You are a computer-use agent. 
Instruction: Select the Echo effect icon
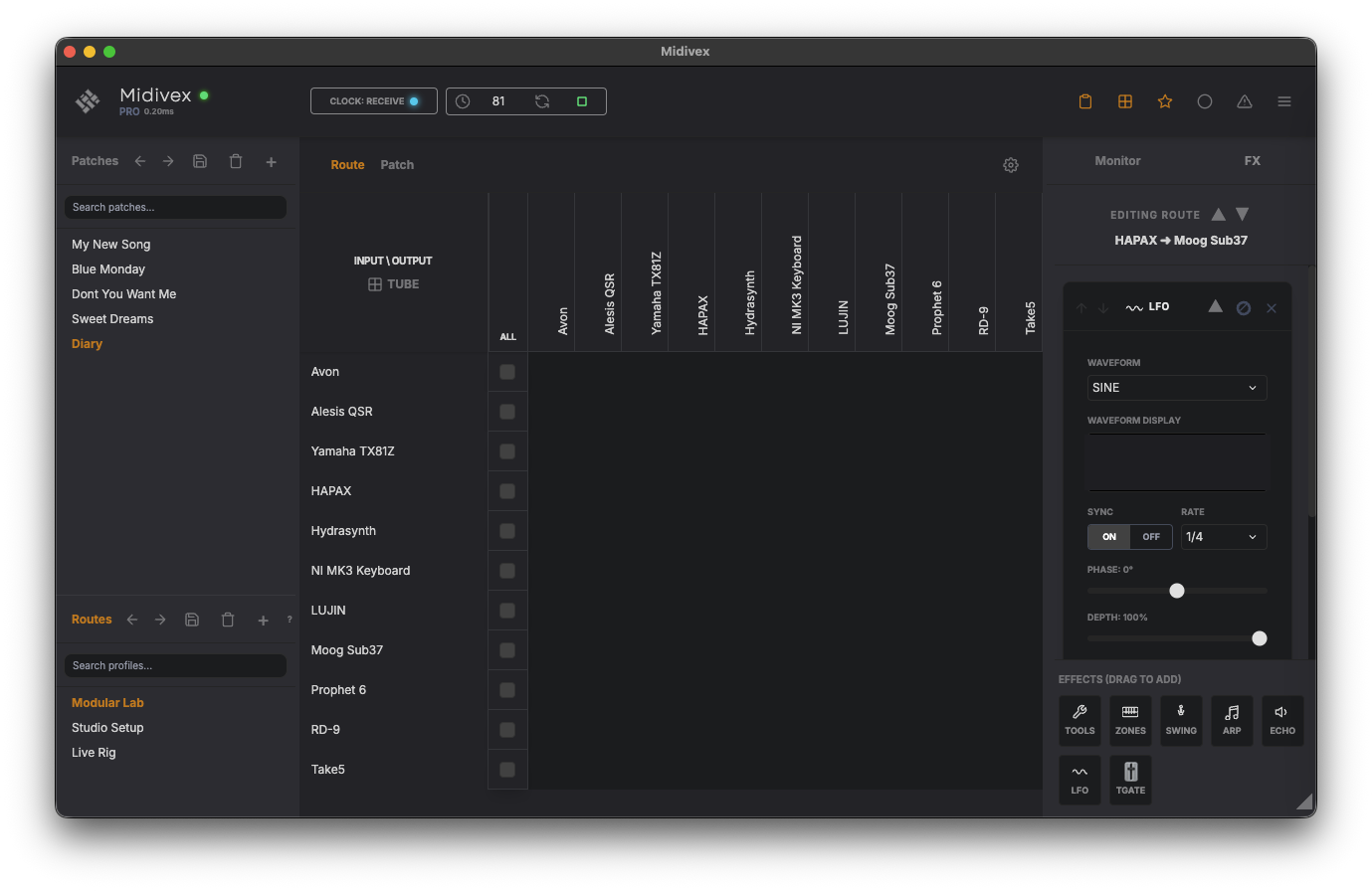pos(1282,720)
